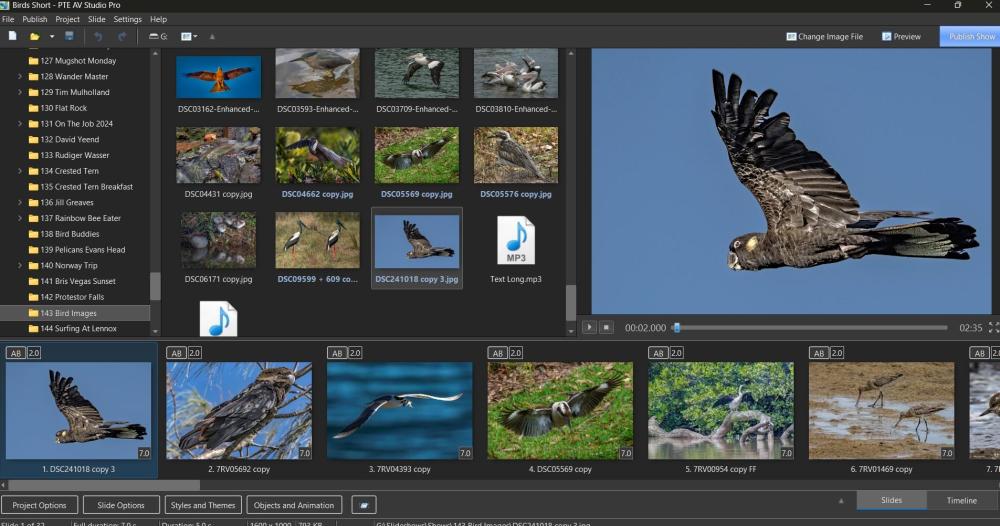Expand the 128 Wander Master folder
This screenshot has width=1000, height=526.
(x=20, y=77)
